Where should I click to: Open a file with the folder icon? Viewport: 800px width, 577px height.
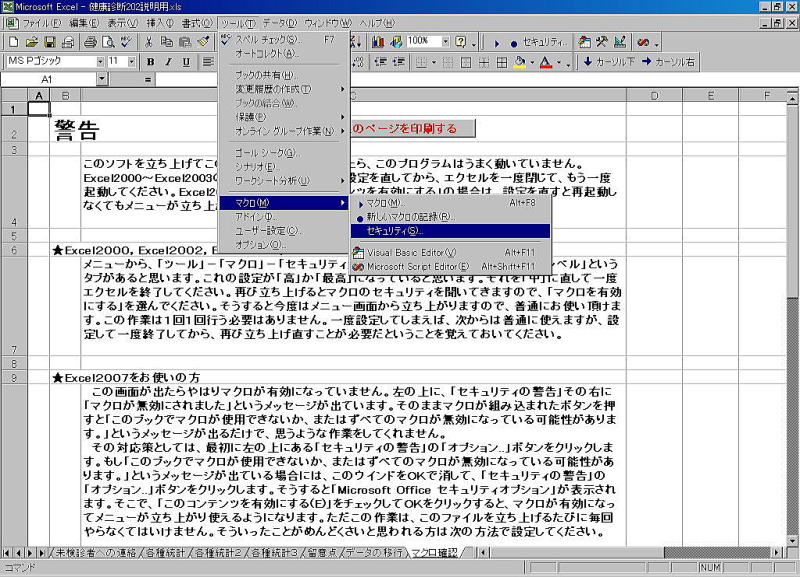point(32,42)
